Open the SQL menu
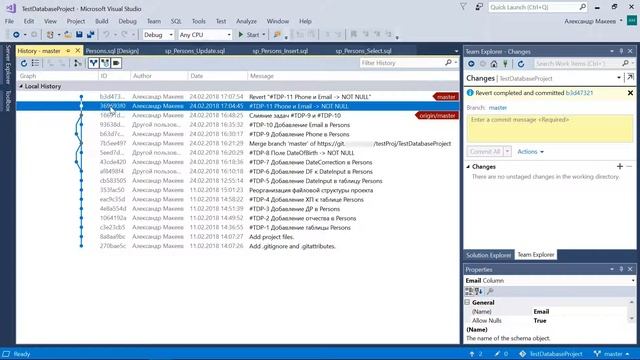640x360 pixels. (x=176, y=21)
